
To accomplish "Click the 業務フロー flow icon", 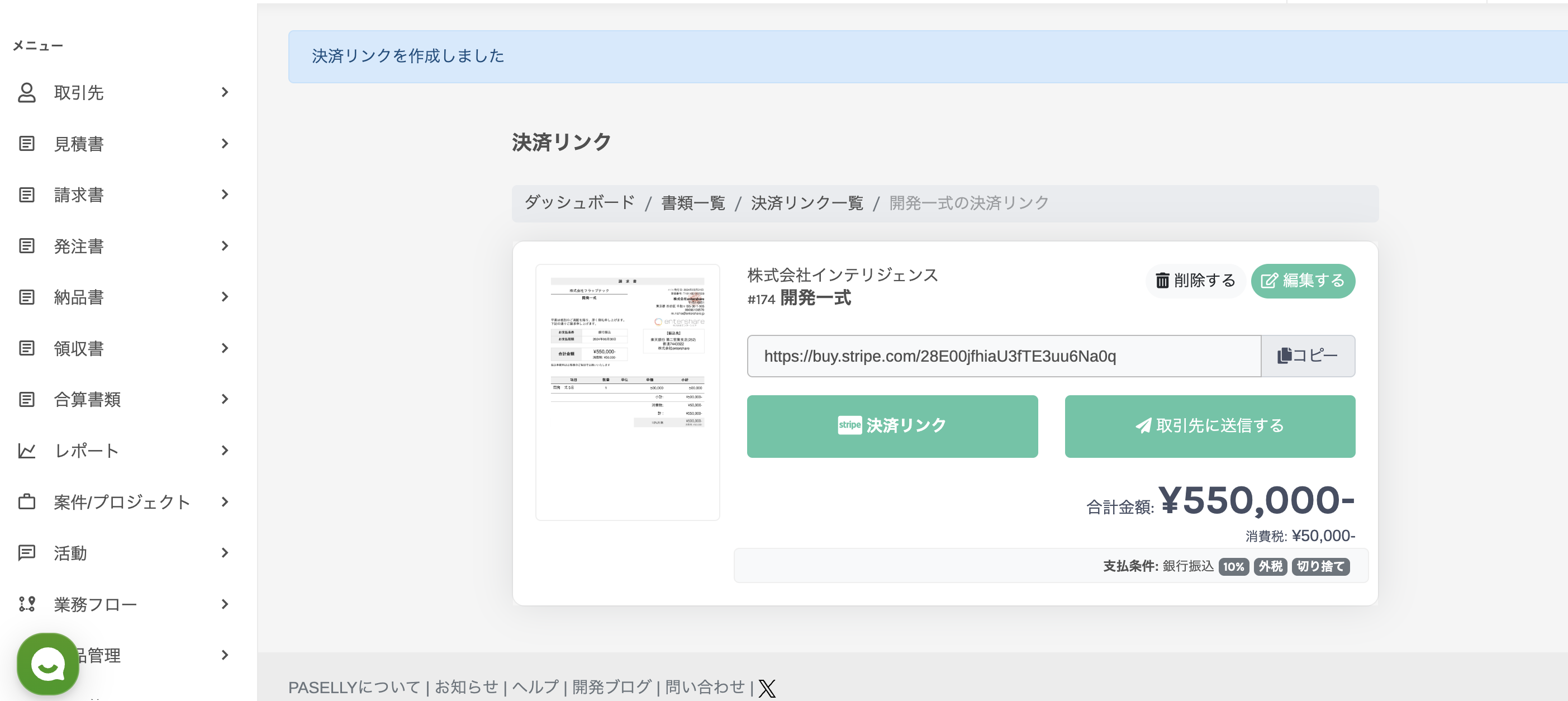I will pos(26,604).
